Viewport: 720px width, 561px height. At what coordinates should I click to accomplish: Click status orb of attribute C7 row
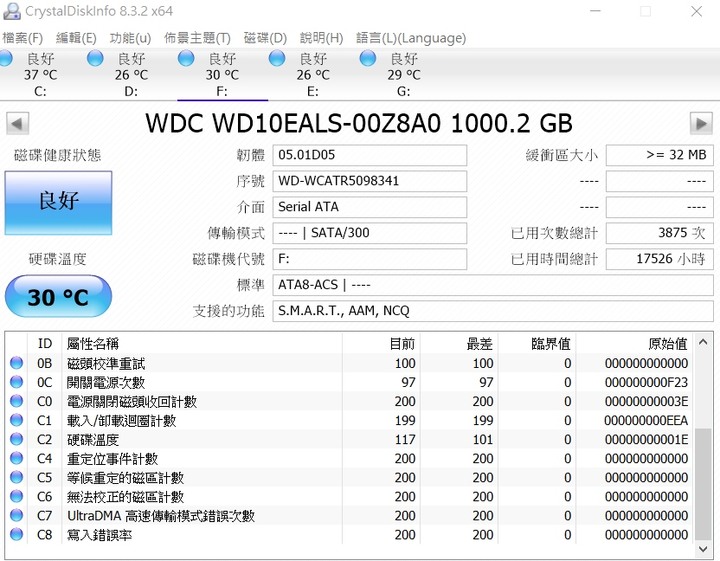(x=17, y=516)
